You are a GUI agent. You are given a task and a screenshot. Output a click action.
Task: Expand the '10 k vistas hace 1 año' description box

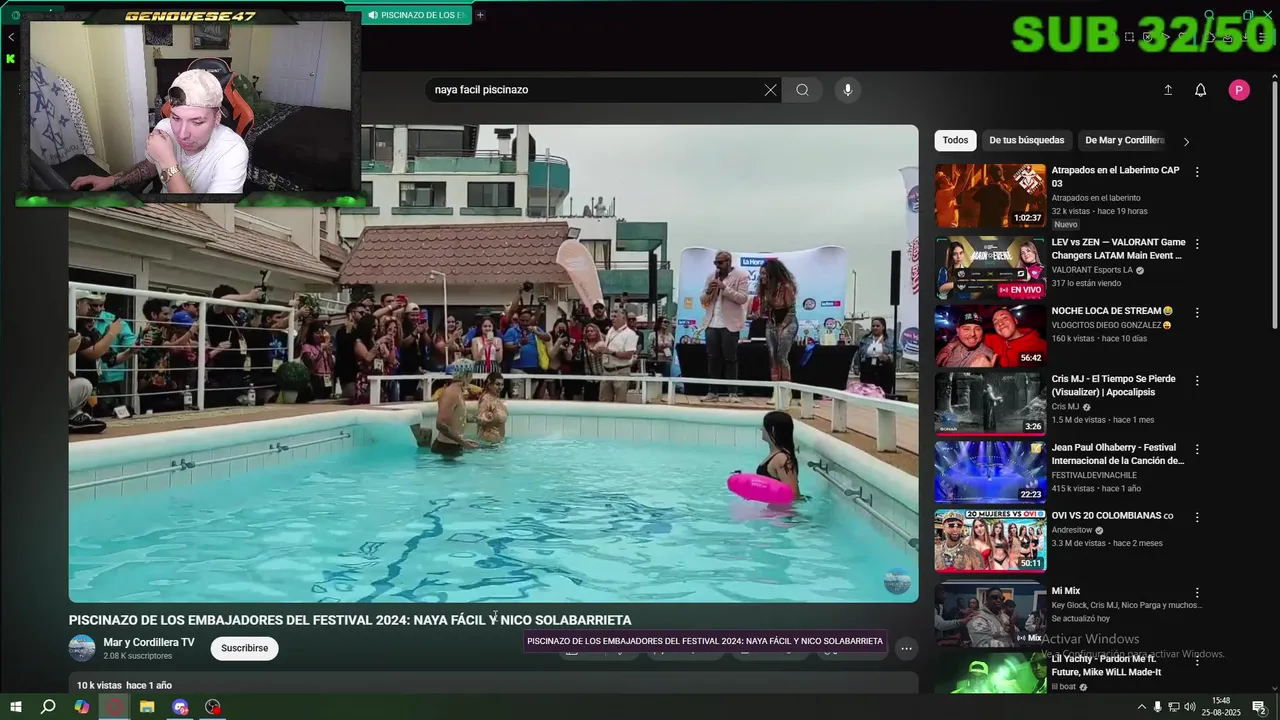tap(493, 684)
